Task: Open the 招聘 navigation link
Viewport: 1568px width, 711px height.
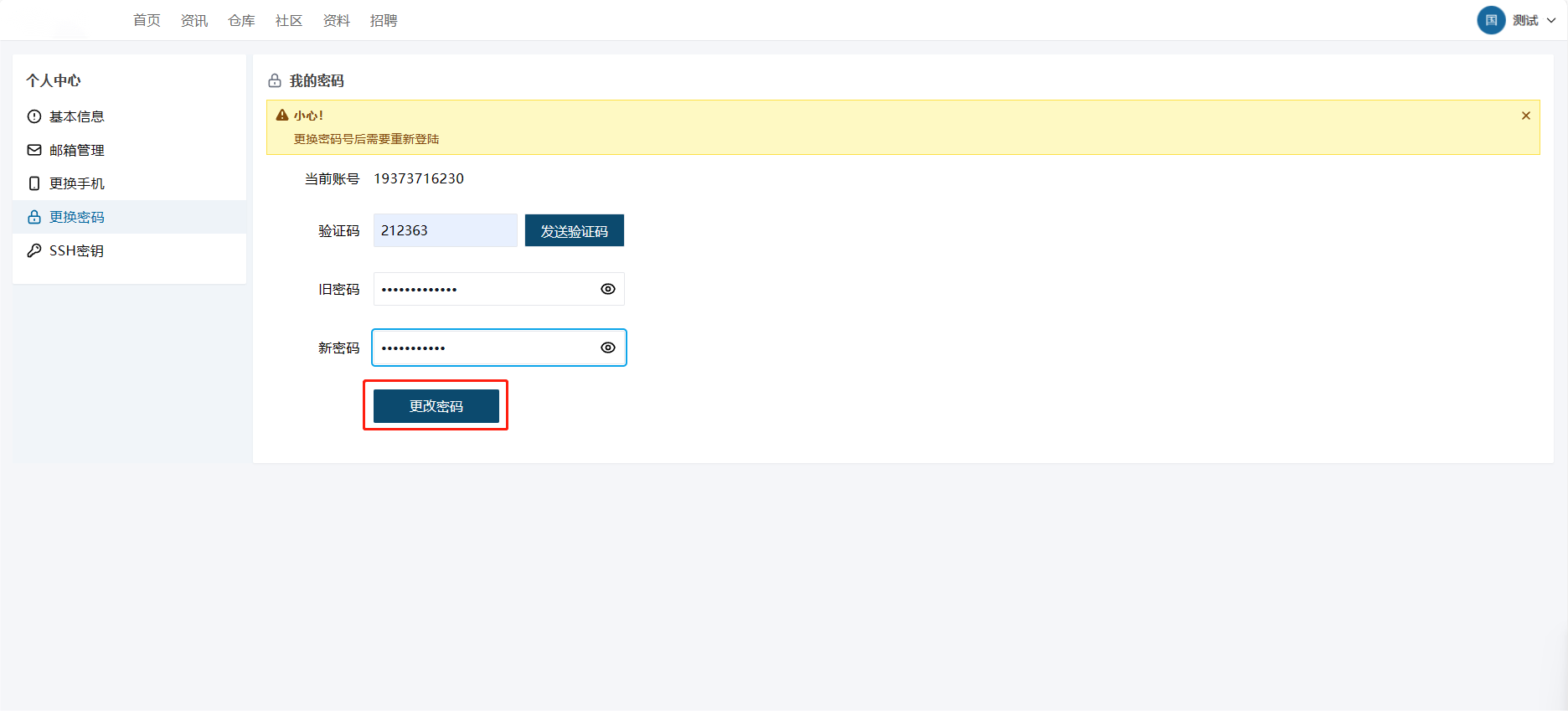Action: tap(384, 20)
